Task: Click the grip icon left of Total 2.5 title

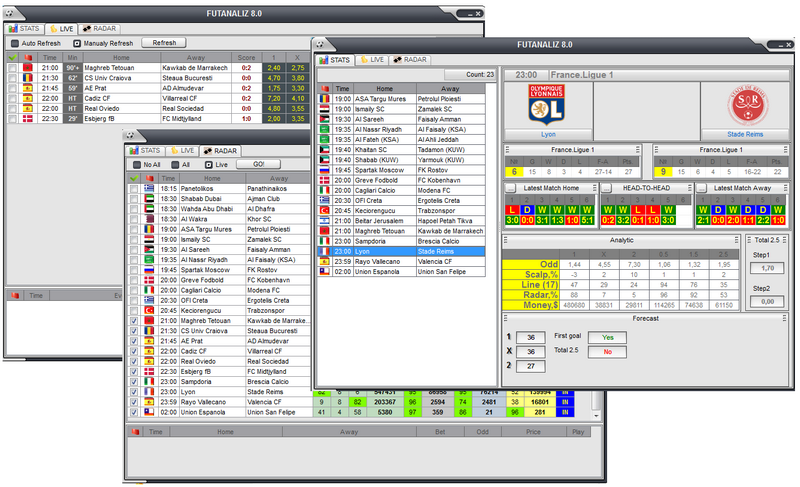Action: click(749, 240)
